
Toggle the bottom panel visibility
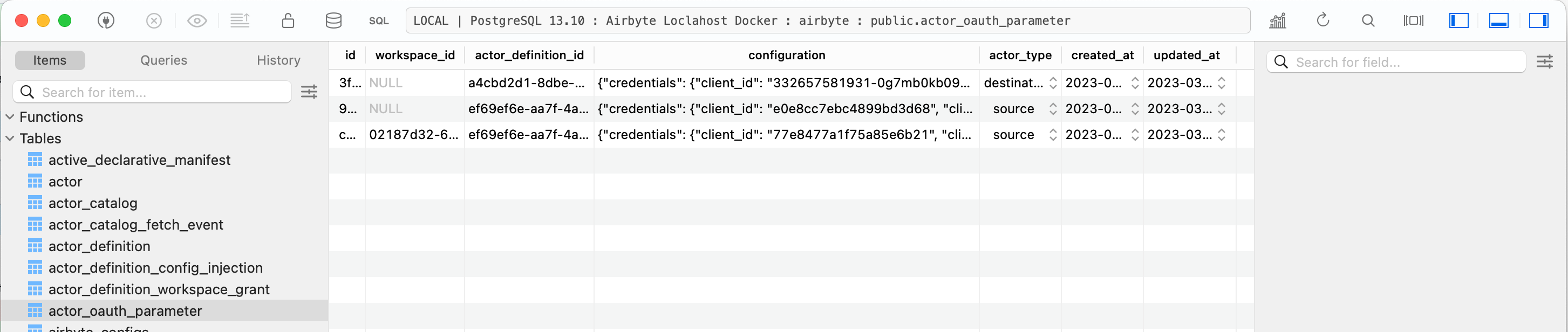pyautogui.click(x=1498, y=20)
